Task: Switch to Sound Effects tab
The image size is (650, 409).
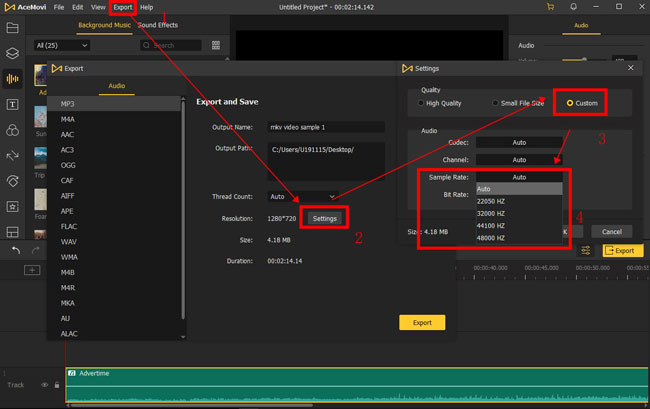Action: coord(158,25)
